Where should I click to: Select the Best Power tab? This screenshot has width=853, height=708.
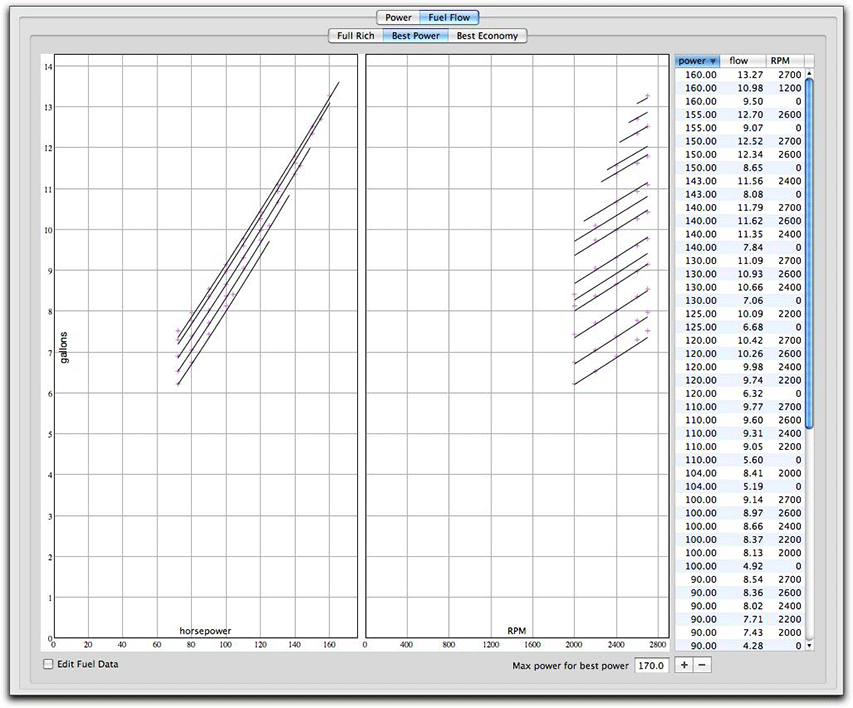click(416, 36)
